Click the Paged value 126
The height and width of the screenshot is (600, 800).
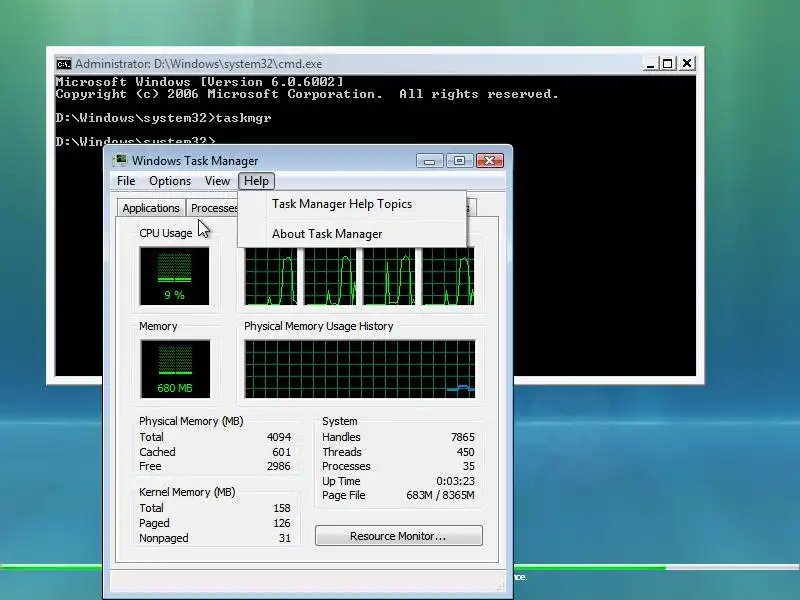282,523
